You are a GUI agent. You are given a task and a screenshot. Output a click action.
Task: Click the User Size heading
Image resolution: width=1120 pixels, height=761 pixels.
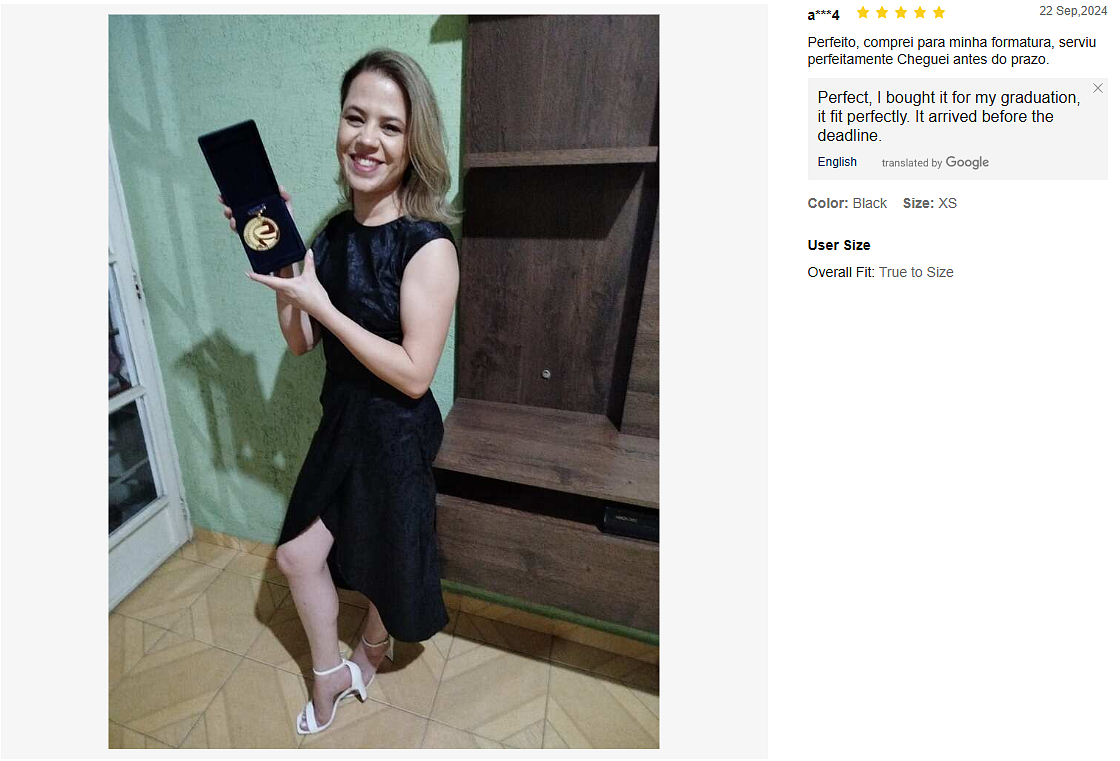839,245
